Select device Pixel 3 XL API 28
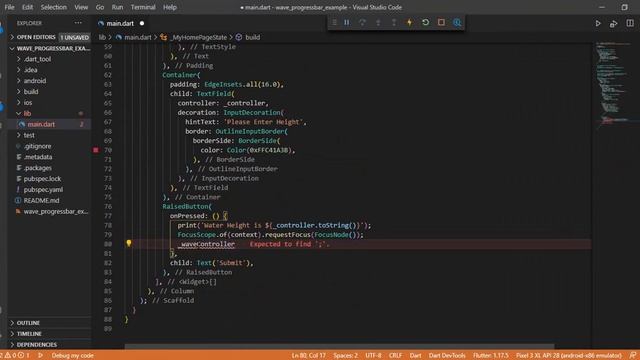 [569, 356]
